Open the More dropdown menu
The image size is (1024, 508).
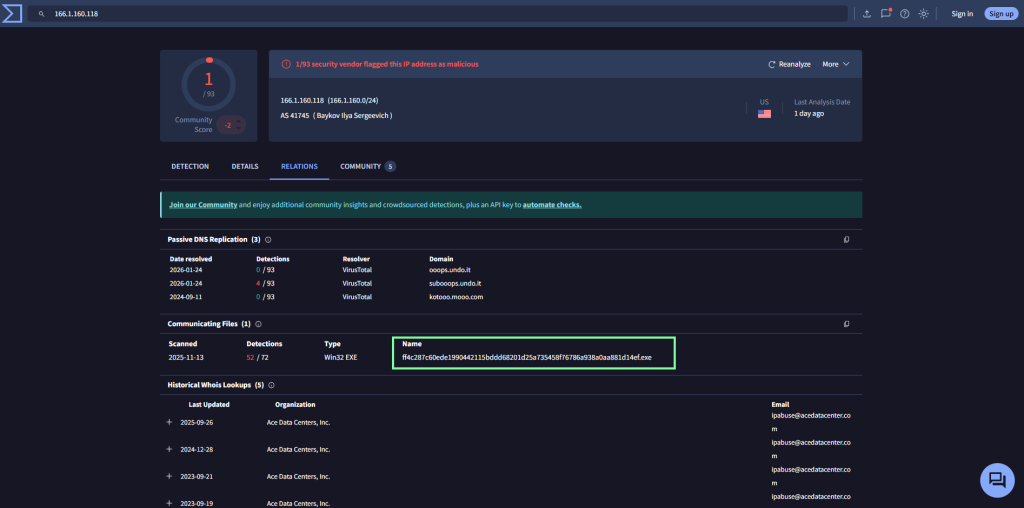tap(835, 64)
